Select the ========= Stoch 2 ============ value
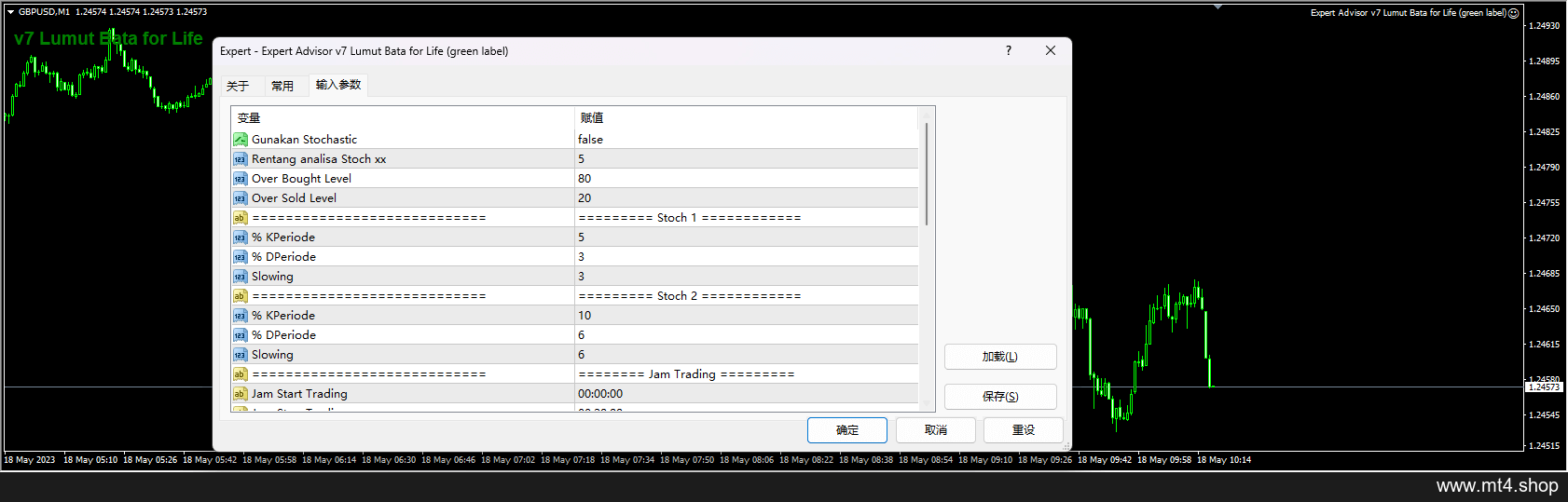 pos(690,296)
